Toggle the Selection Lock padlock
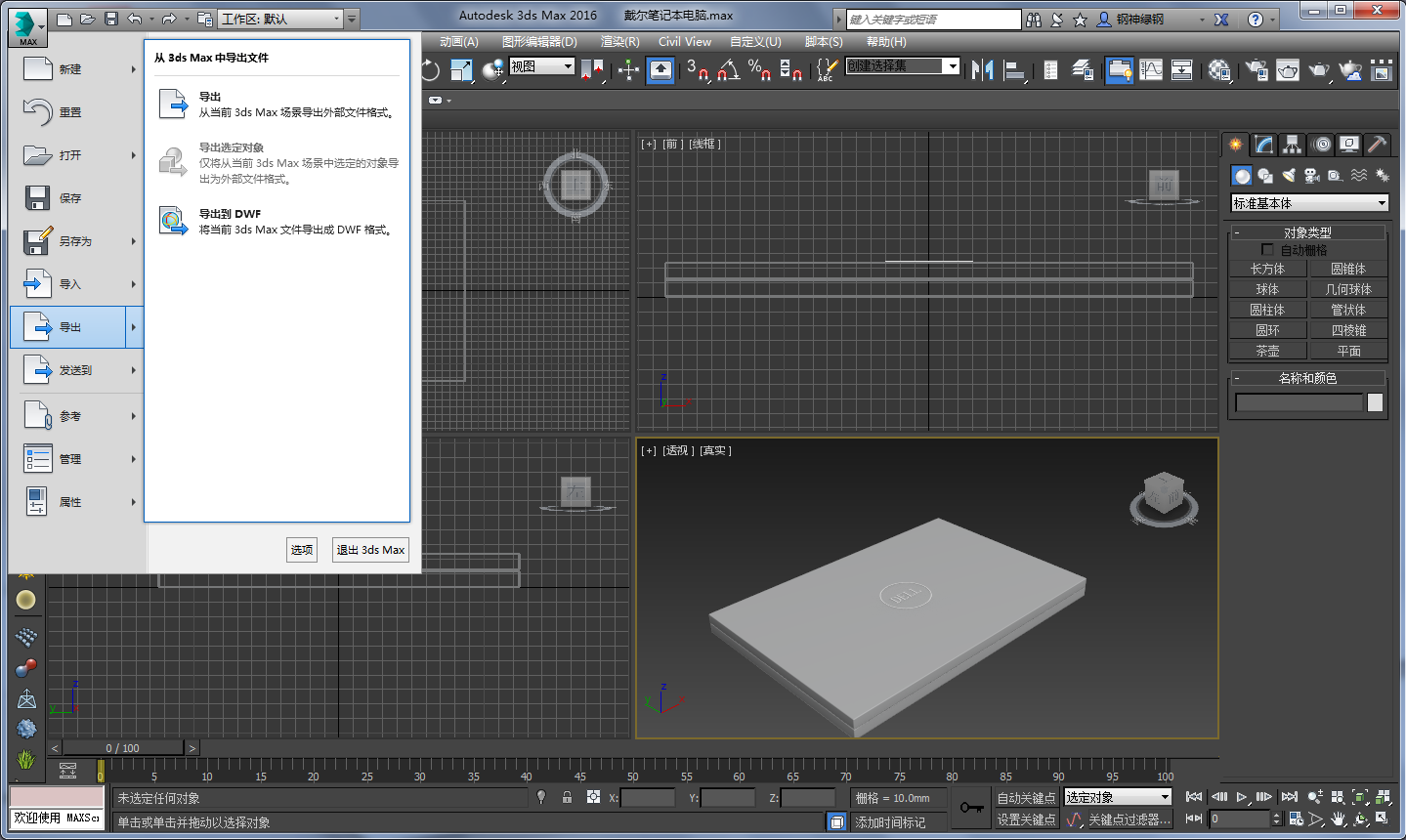 pos(567,797)
